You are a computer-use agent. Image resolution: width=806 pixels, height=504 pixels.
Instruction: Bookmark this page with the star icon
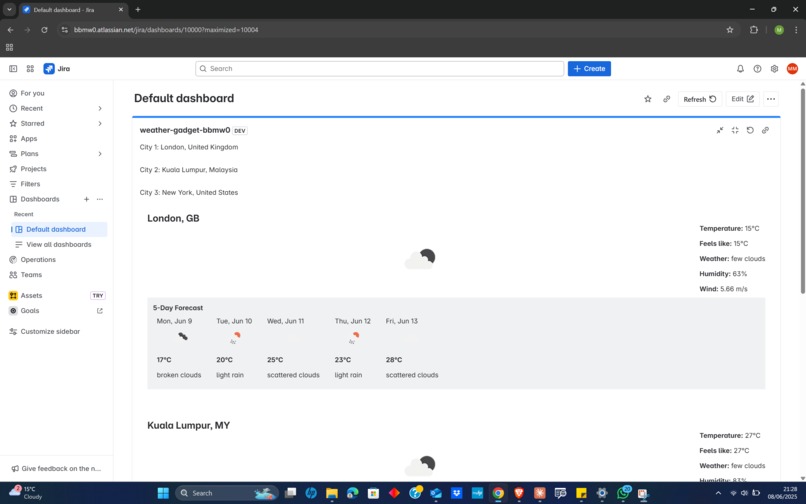[729, 30]
